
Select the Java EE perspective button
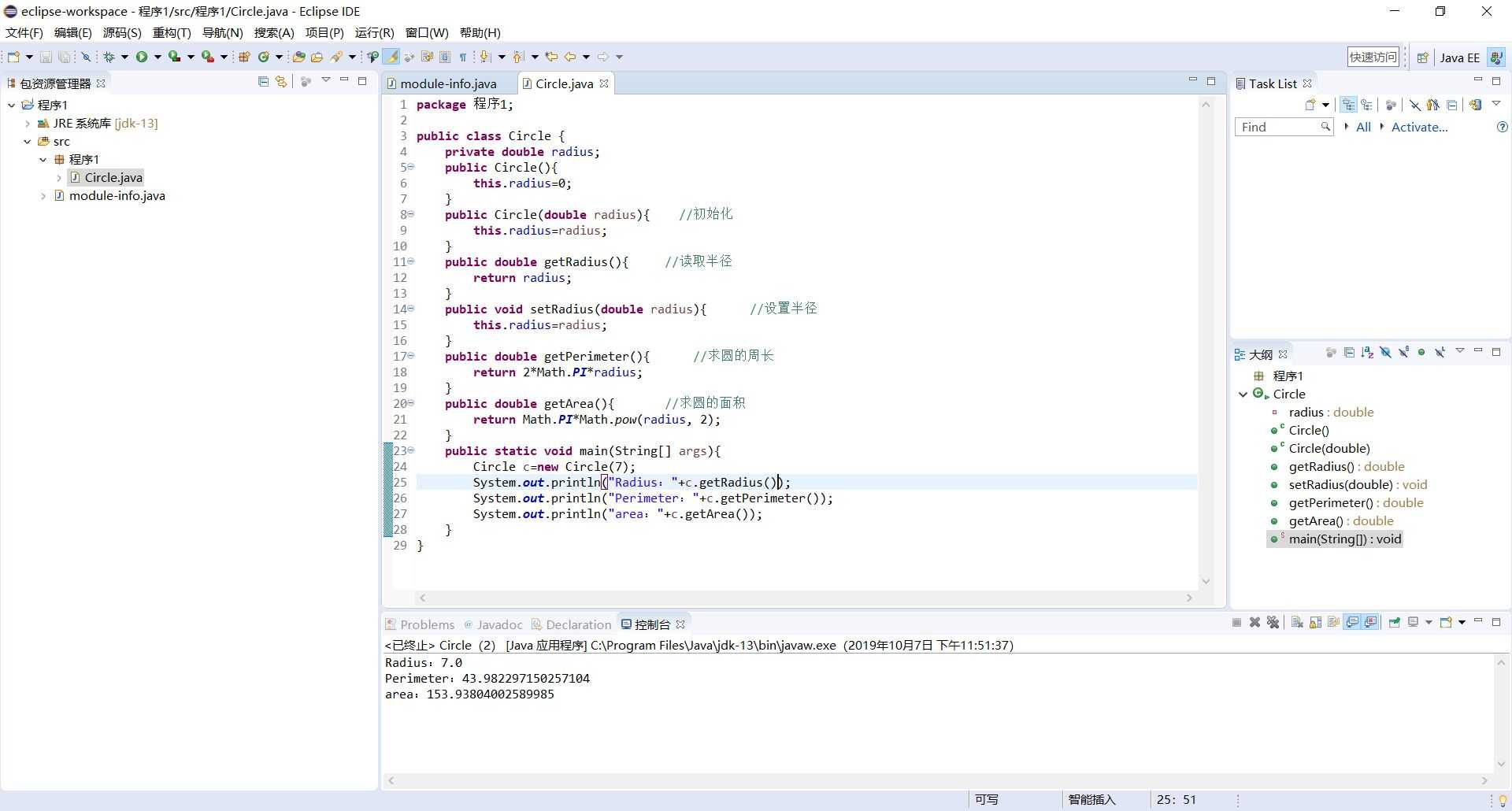point(1459,57)
